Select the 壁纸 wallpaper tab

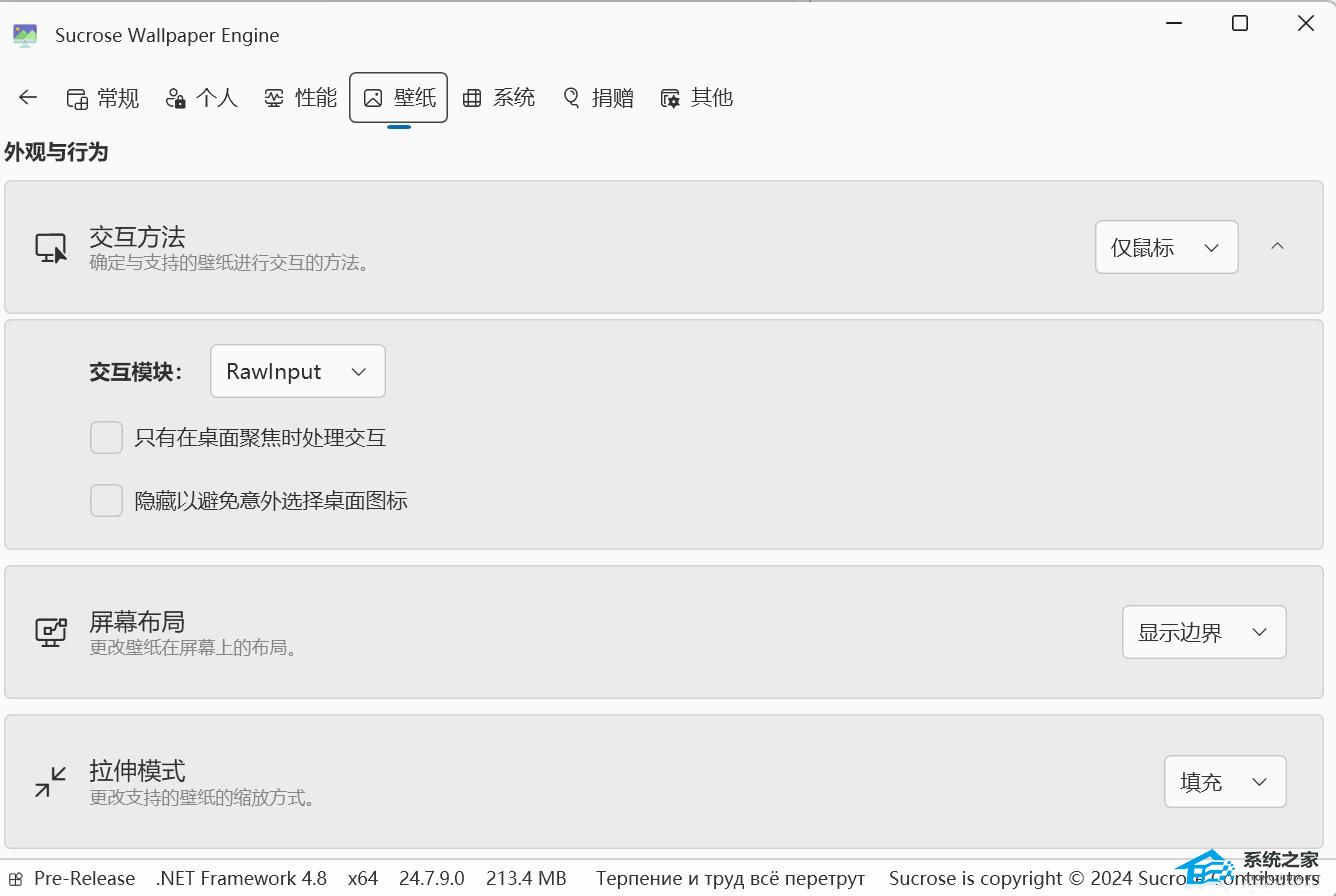[x=398, y=98]
